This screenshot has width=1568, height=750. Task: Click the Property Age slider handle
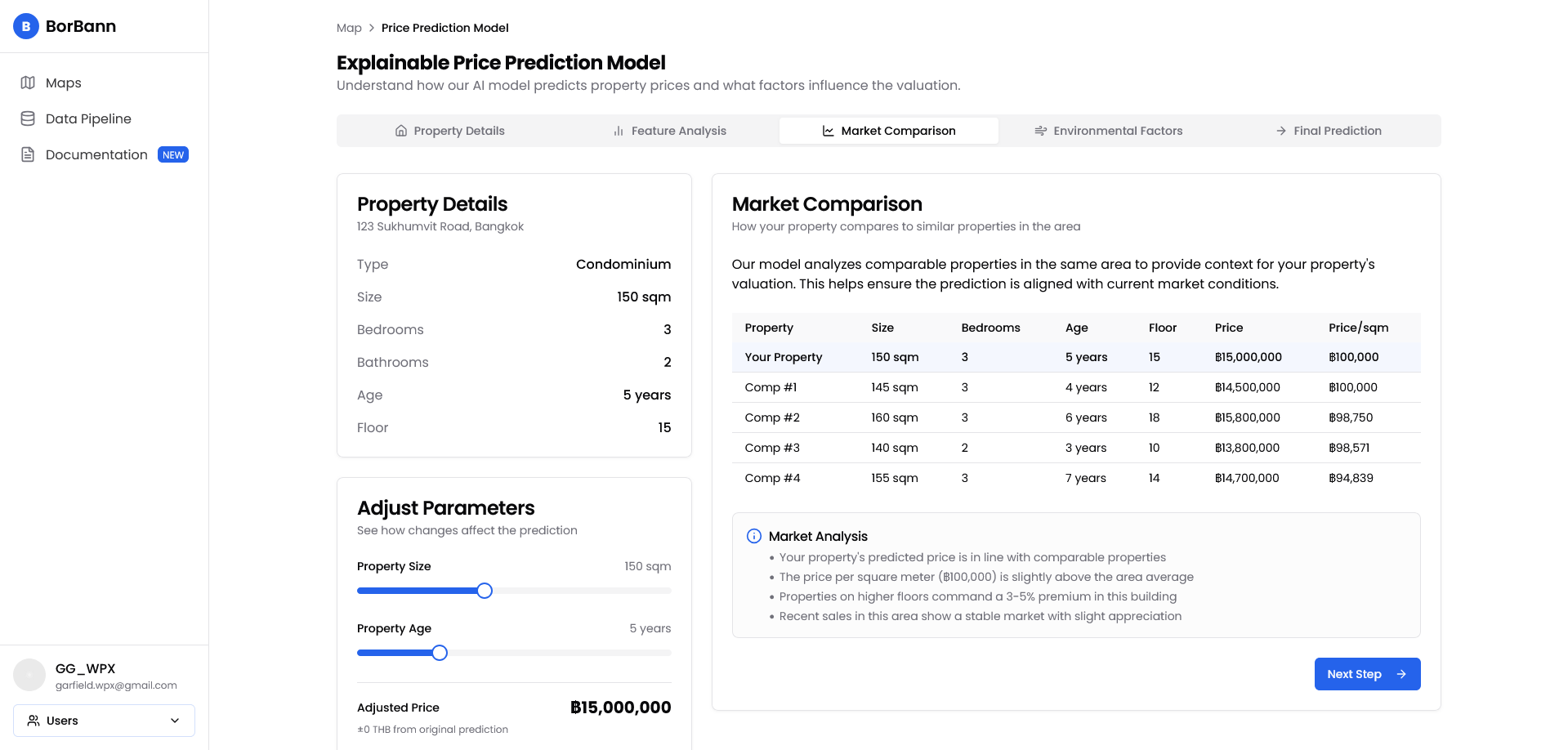440,653
